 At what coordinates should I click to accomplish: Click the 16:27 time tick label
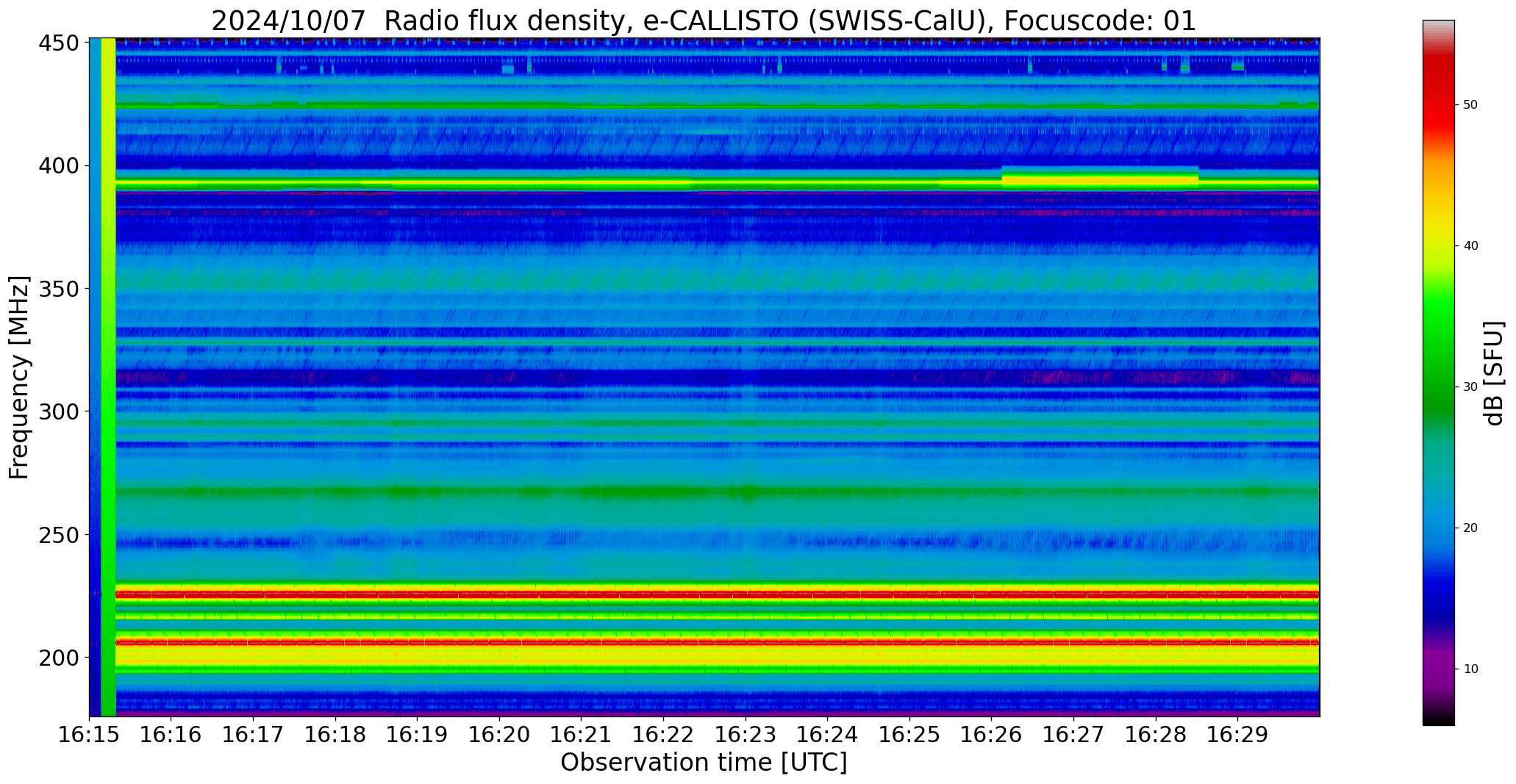tap(1073, 733)
